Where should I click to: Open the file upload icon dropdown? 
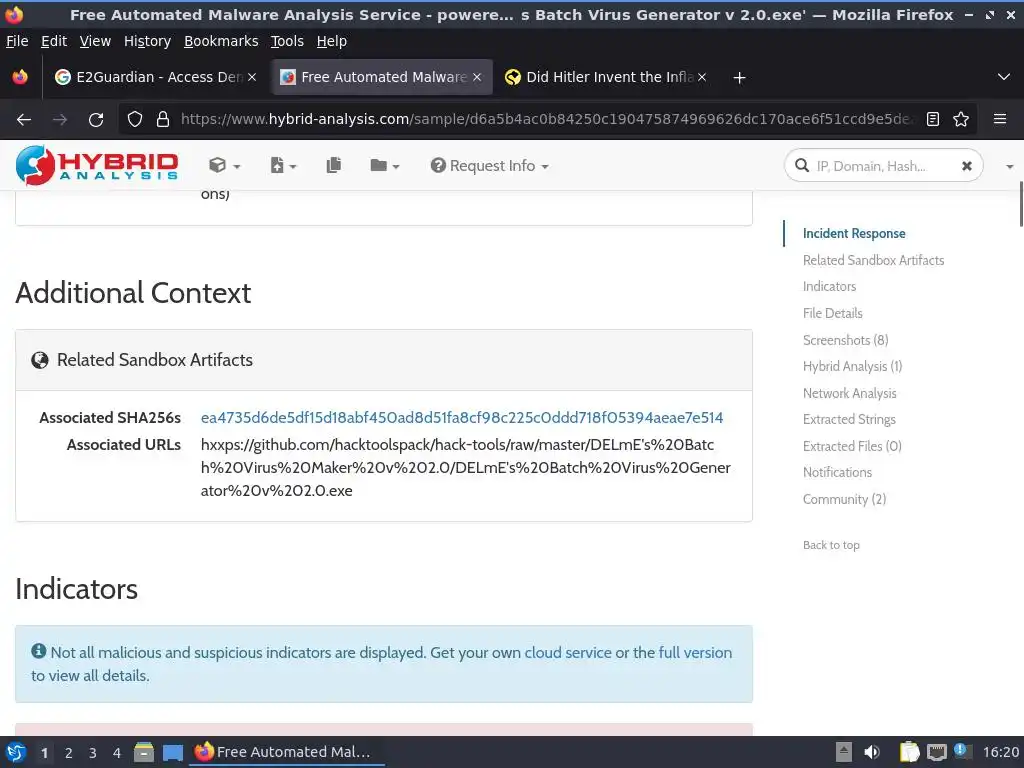click(283, 166)
